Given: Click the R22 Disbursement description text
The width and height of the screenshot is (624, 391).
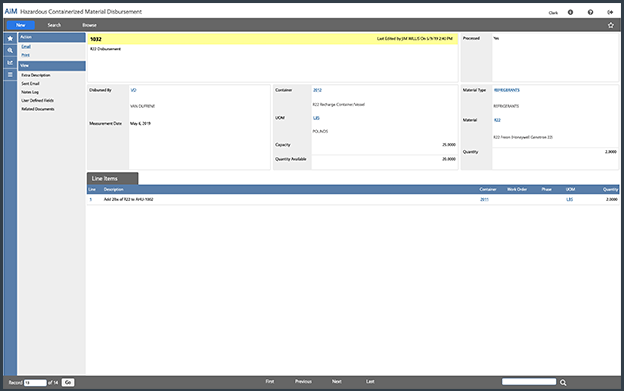Looking at the screenshot, I should [105, 49].
